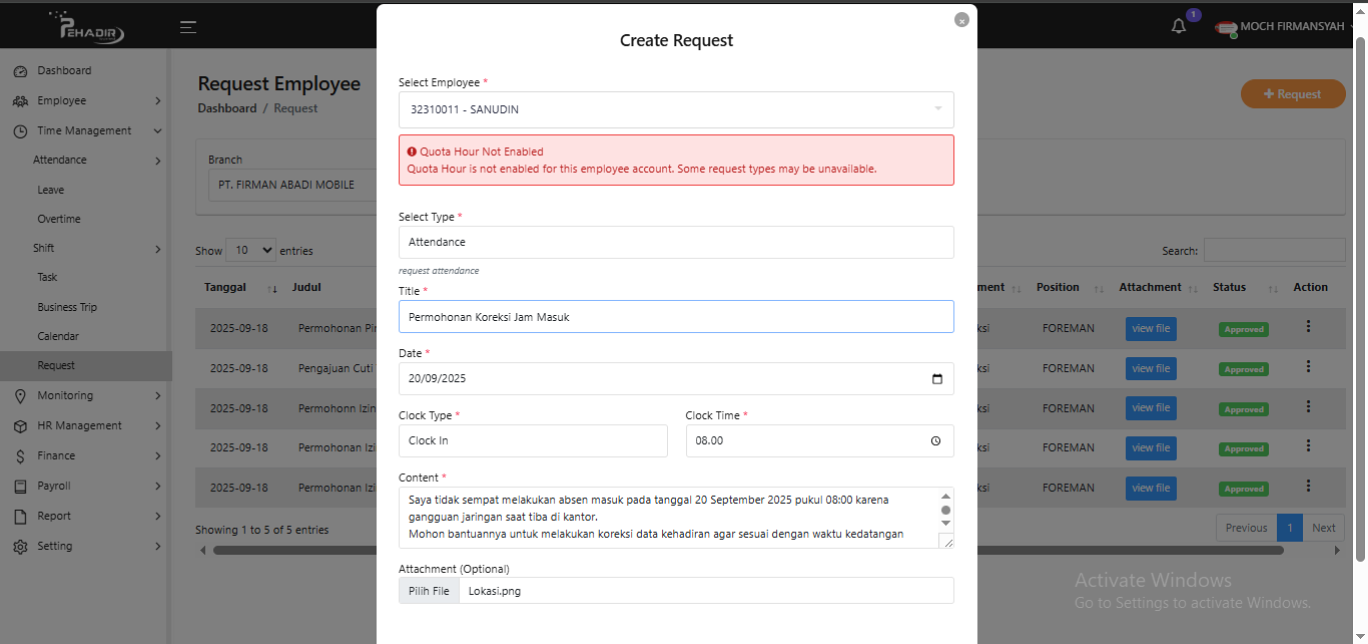The width and height of the screenshot is (1368, 644).
Task: Click the clock icon in Clock Time
Action: 935,441
